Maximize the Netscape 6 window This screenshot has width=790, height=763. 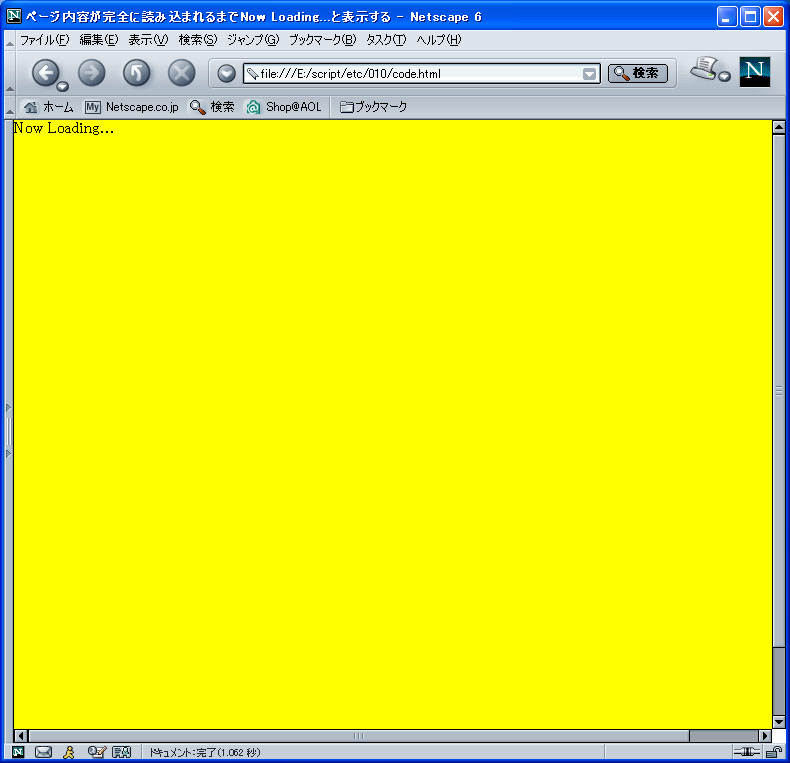(750, 17)
